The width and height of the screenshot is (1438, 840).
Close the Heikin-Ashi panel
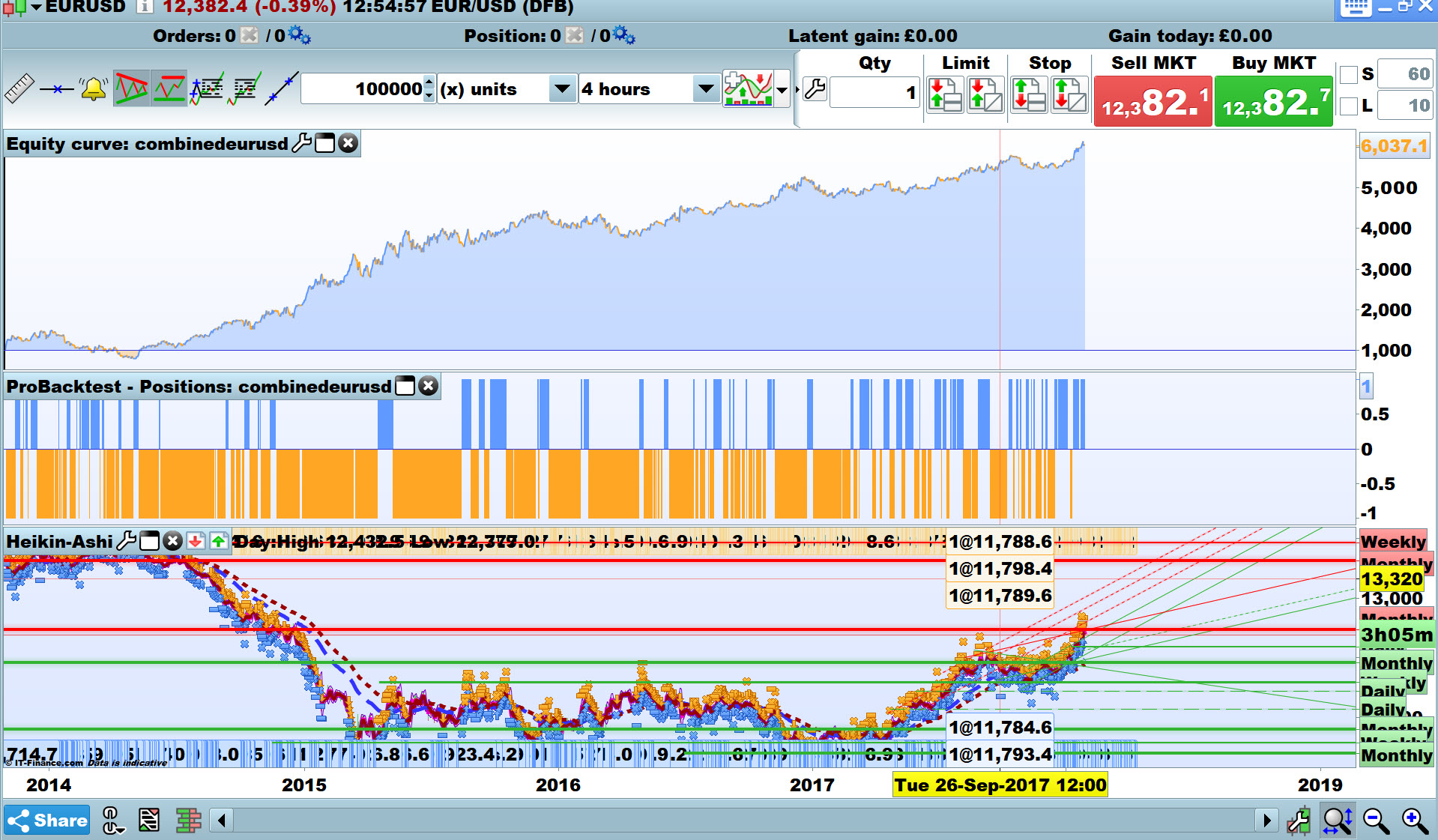click(173, 540)
